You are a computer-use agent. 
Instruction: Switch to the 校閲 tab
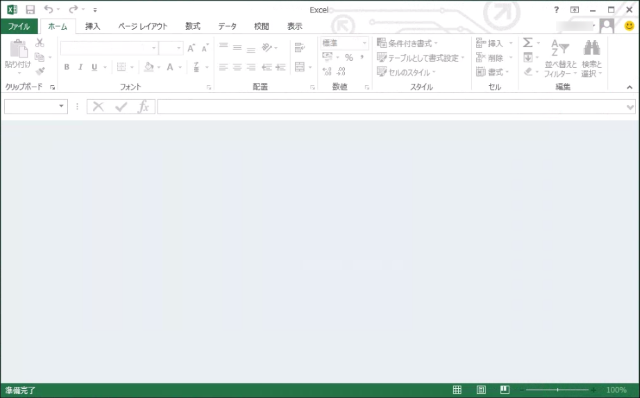coord(262,27)
